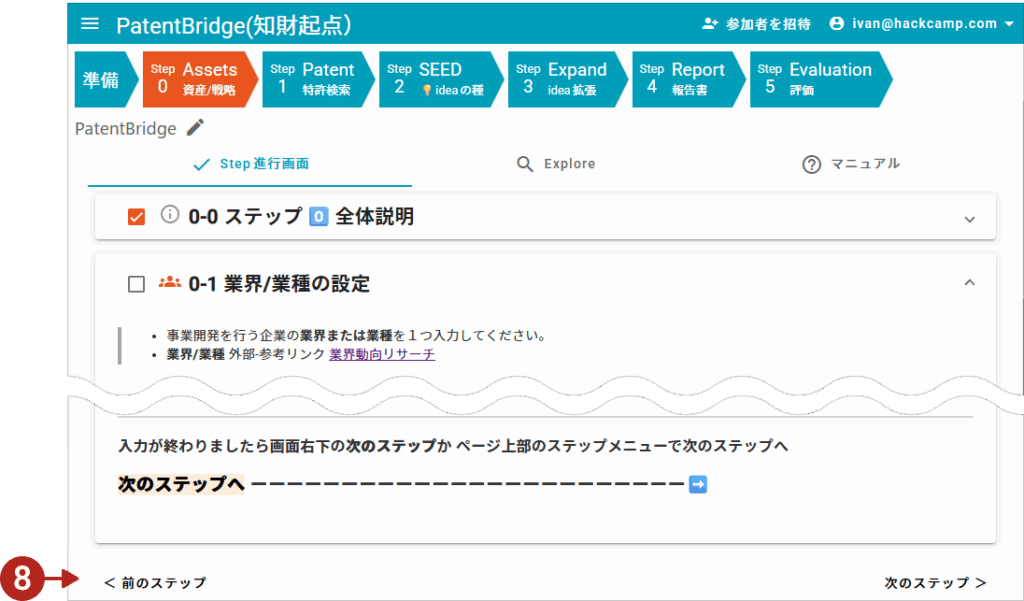1024x601 pixels.
Task: Click the pencil edit icon beside PatentBridge
Action: tap(195, 128)
